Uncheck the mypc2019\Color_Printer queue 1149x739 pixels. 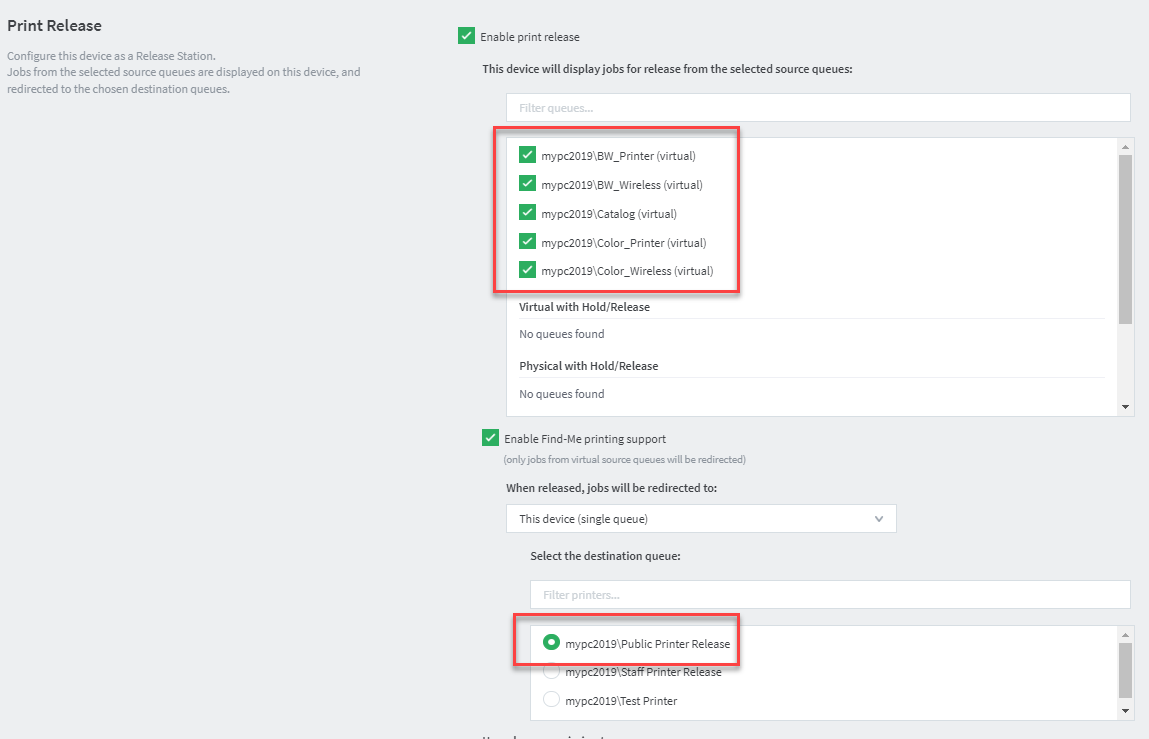click(x=527, y=241)
